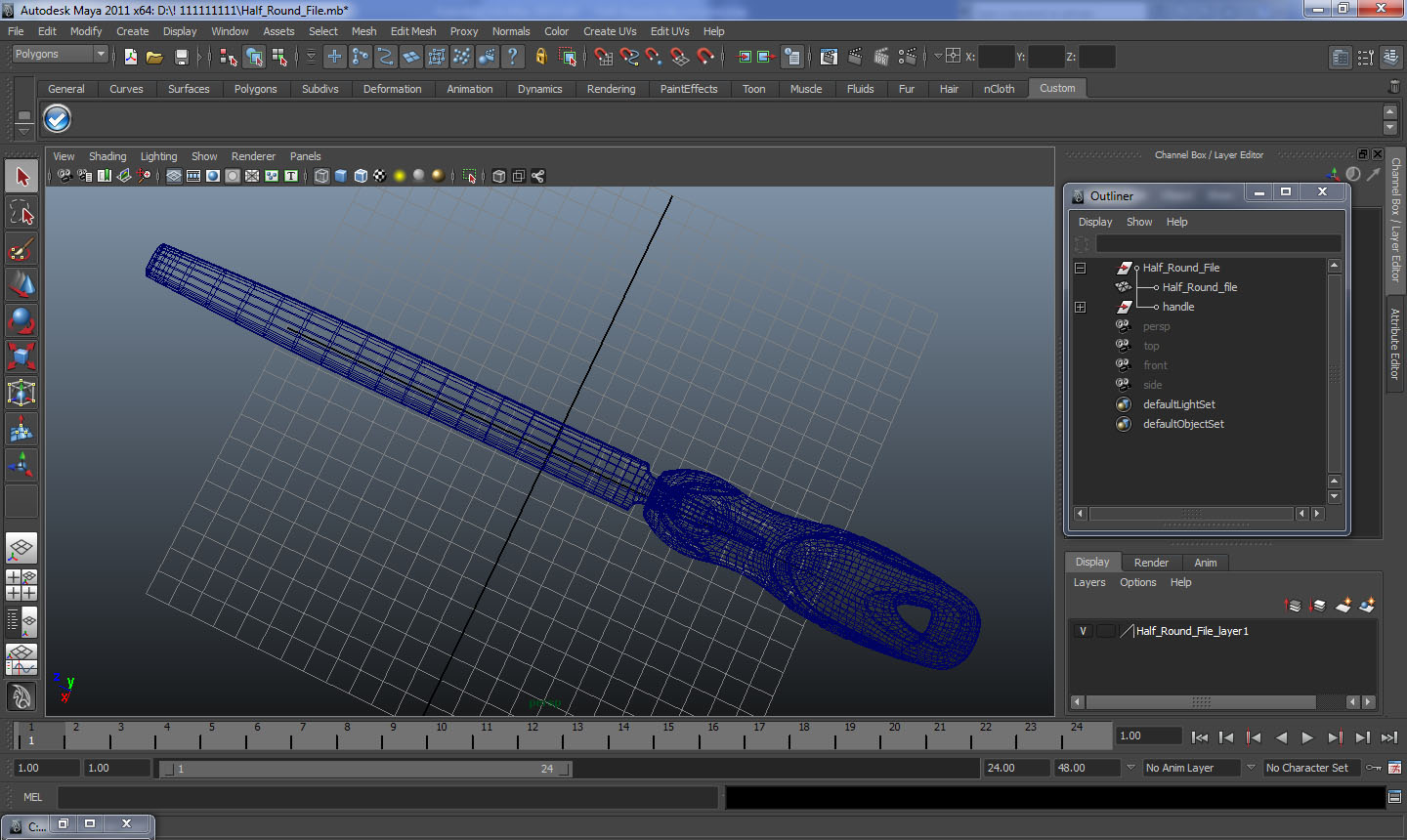Click Play backwards button

[x=1281, y=737]
